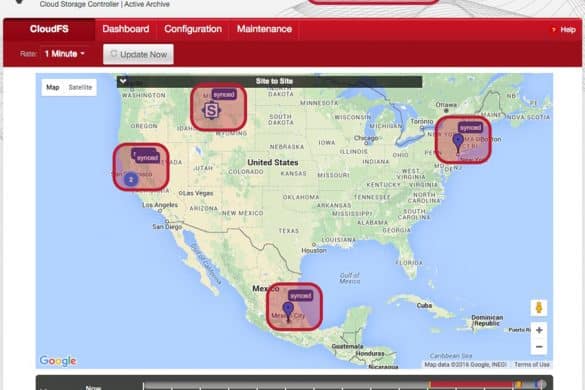Collapse the Site to Site panel chevron
The width and height of the screenshot is (585, 390).
pos(123,81)
